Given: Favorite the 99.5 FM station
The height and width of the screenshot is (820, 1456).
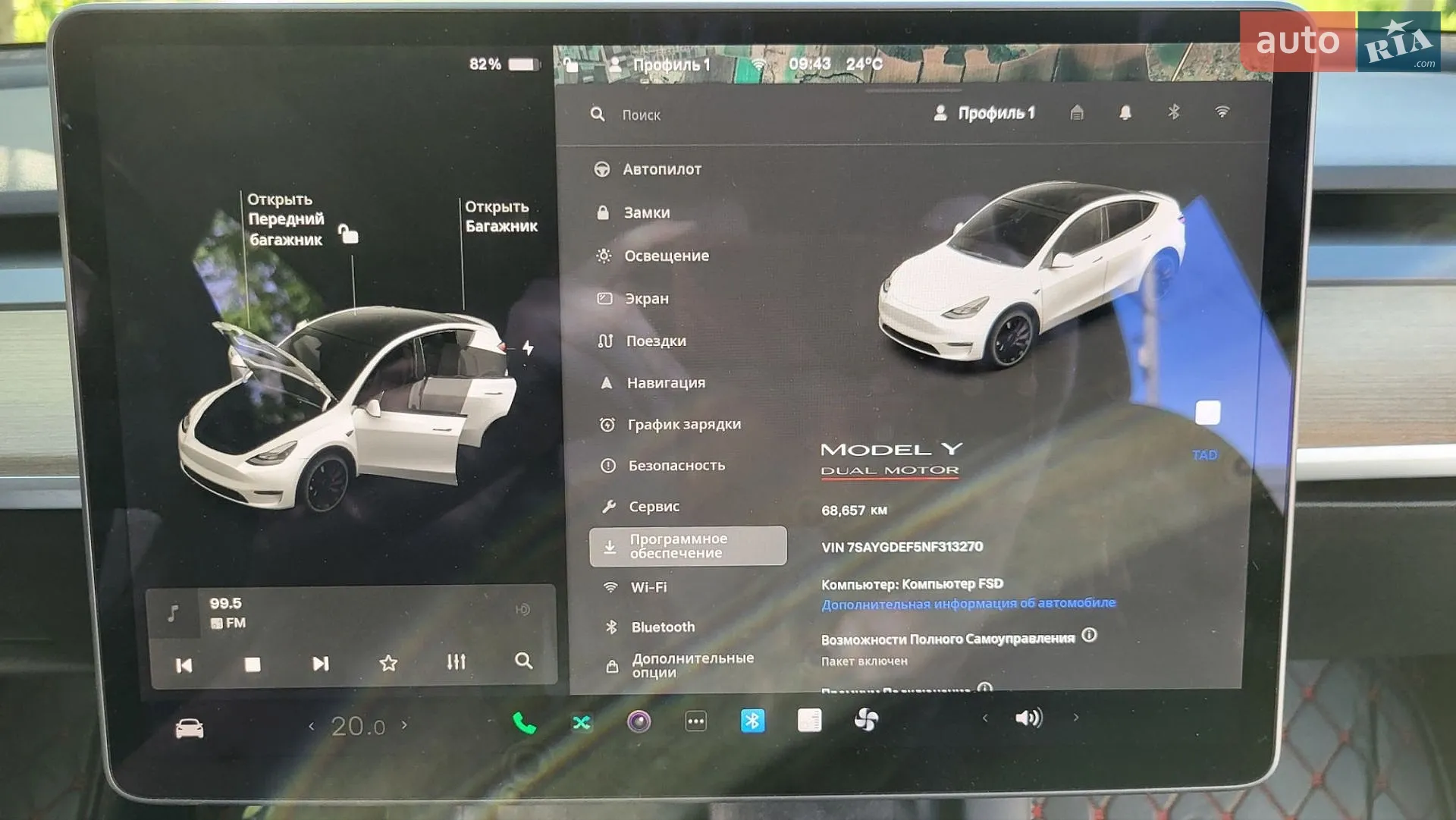Looking at the screenshot, I should coord(388,663).
